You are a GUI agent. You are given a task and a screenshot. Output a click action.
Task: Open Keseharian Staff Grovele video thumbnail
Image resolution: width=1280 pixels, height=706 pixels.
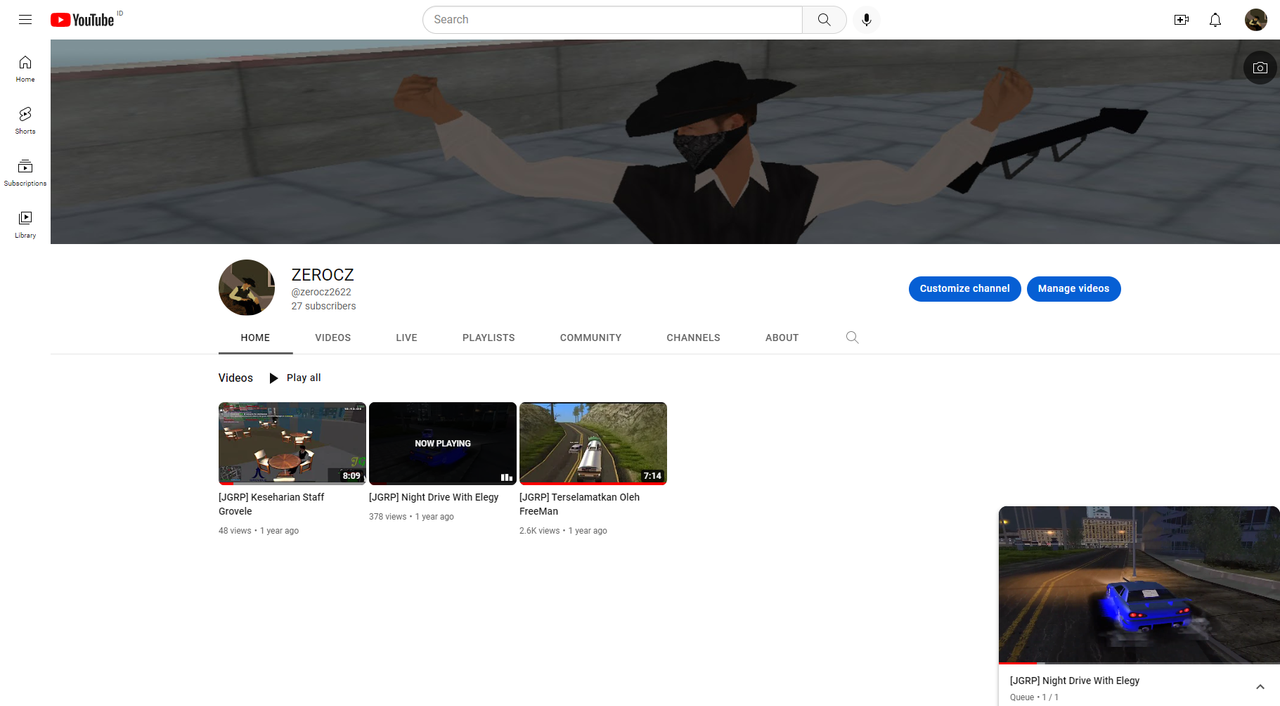[292, 443]
